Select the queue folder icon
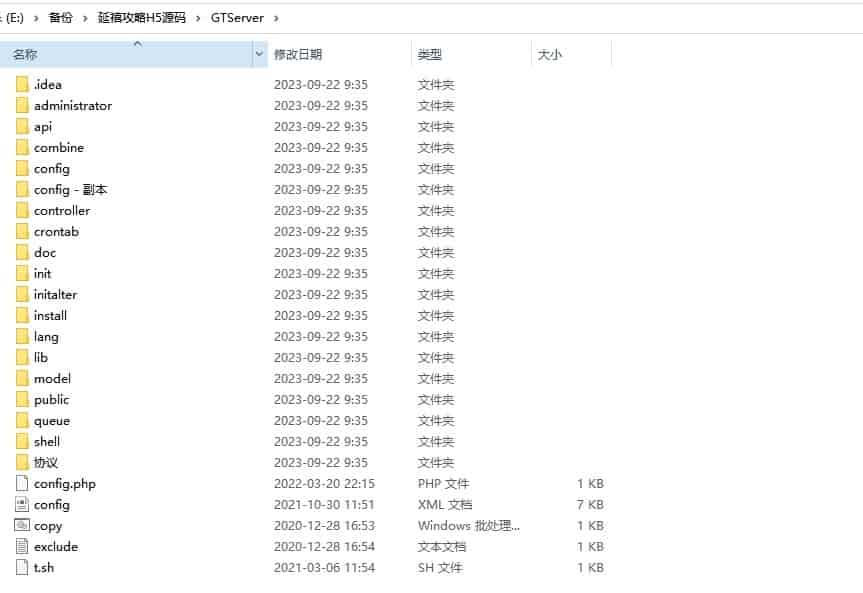Screen dimensions: 863x593 tap(22, 421)
